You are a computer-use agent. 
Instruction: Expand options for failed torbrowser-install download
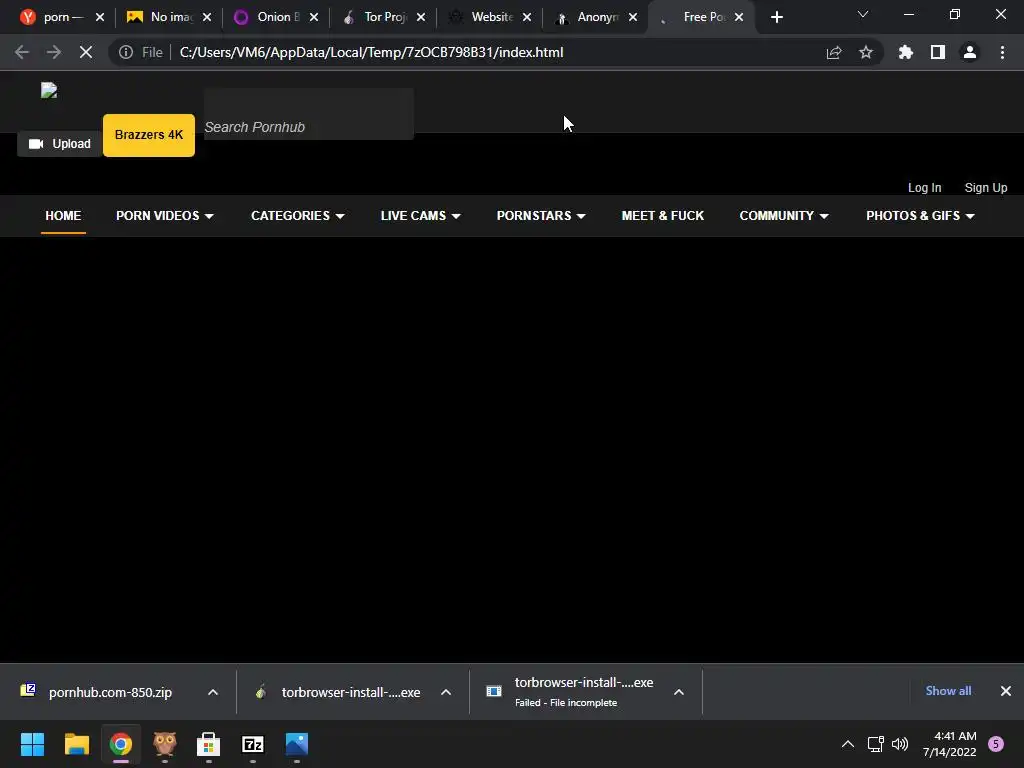coord(679,692)
